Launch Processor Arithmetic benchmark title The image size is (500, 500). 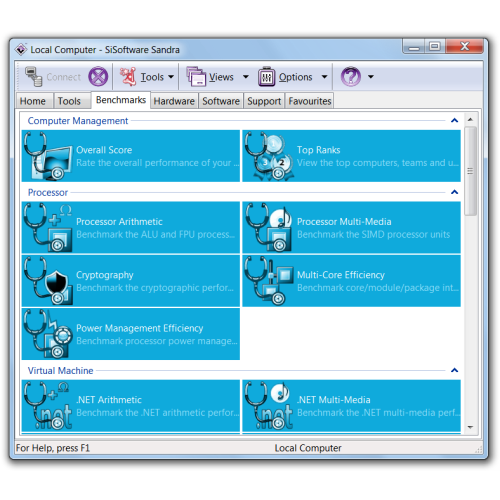click(x=119, y=222)
